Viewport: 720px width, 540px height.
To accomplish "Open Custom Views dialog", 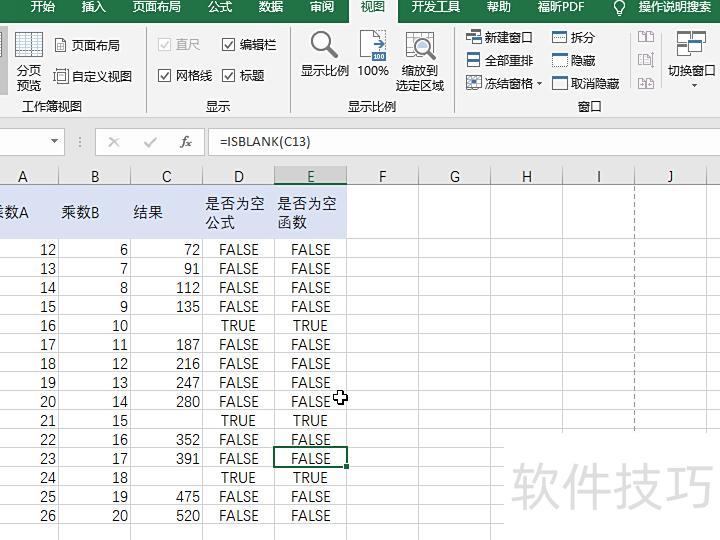I will pos(92,76).
